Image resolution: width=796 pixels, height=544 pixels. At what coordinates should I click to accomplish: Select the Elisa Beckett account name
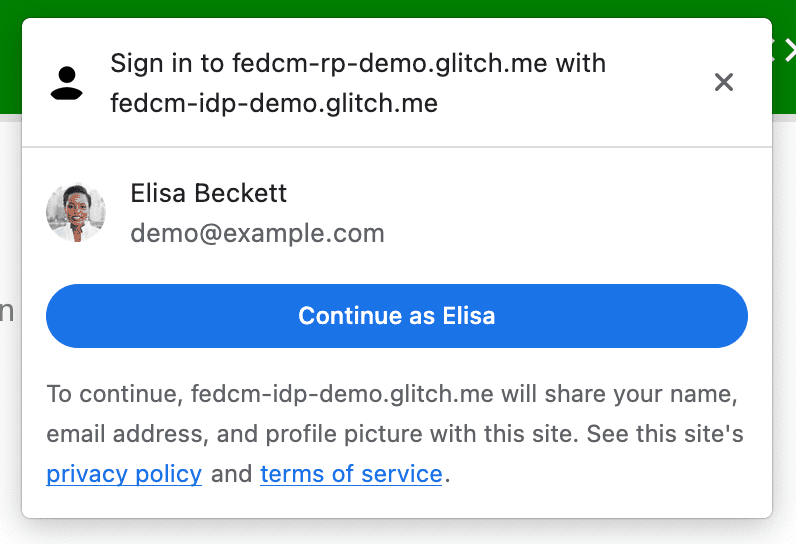(209, 193)
